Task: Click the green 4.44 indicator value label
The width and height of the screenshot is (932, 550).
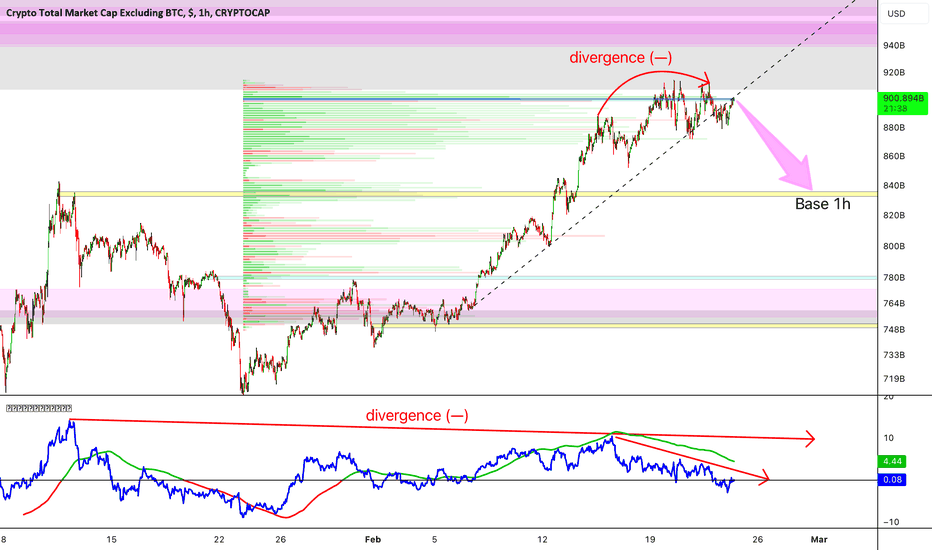Action: point(892,461)
